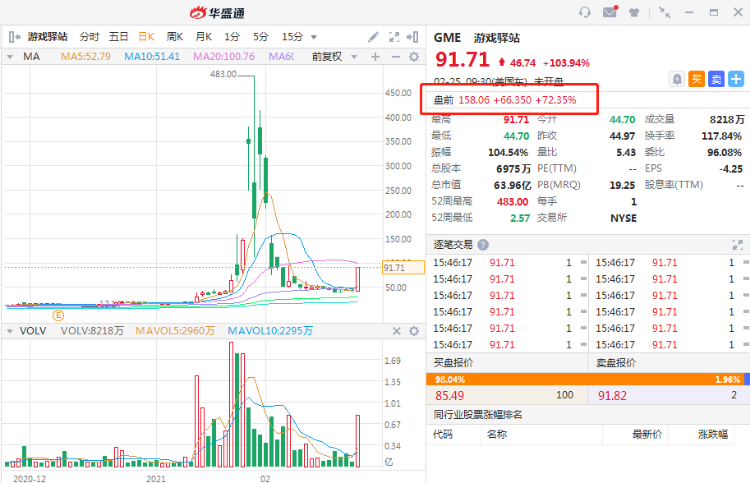Zoom in chart with plus icon
Image resolution: width=750 pixels, height=483 pixels.
(375, 57)
